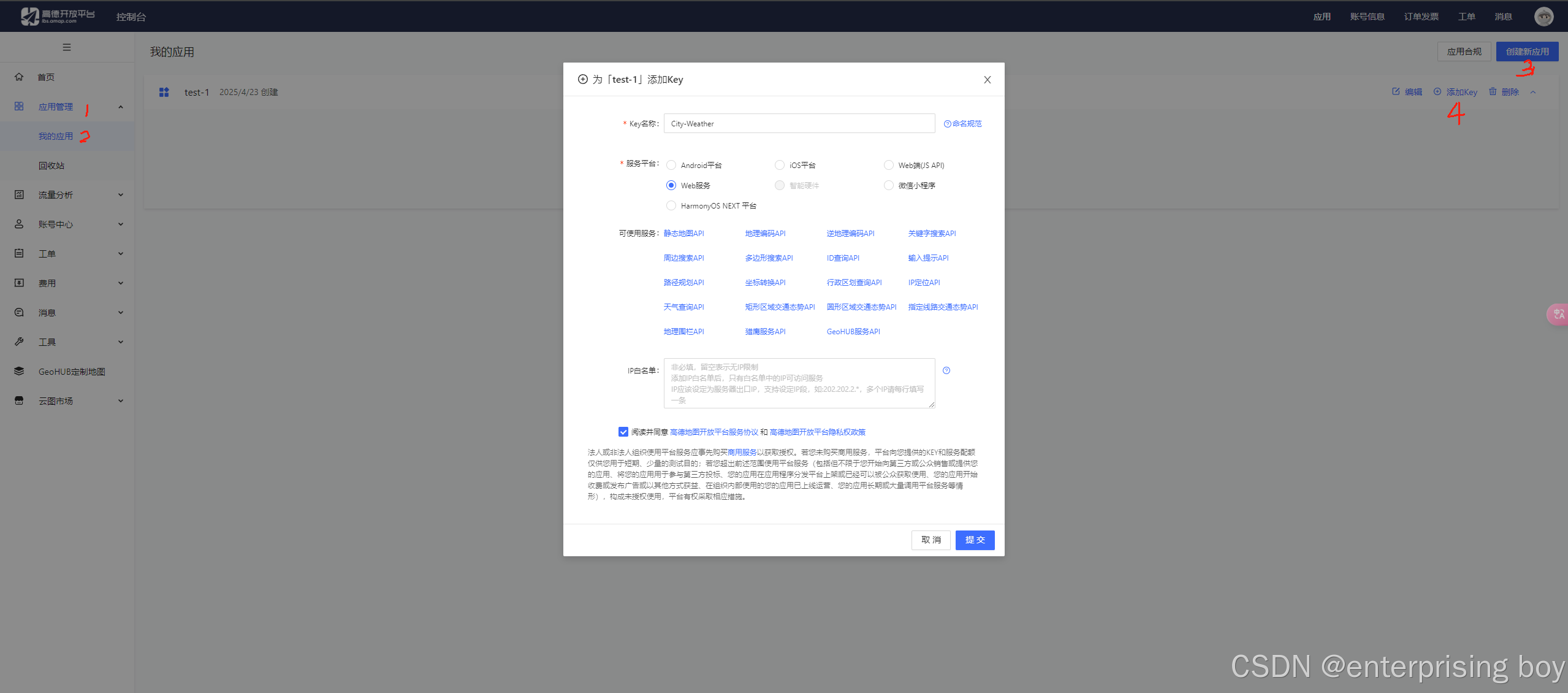Select the 微信小程序 radio option
This screenshot has height=693, width=1568.
888,185
